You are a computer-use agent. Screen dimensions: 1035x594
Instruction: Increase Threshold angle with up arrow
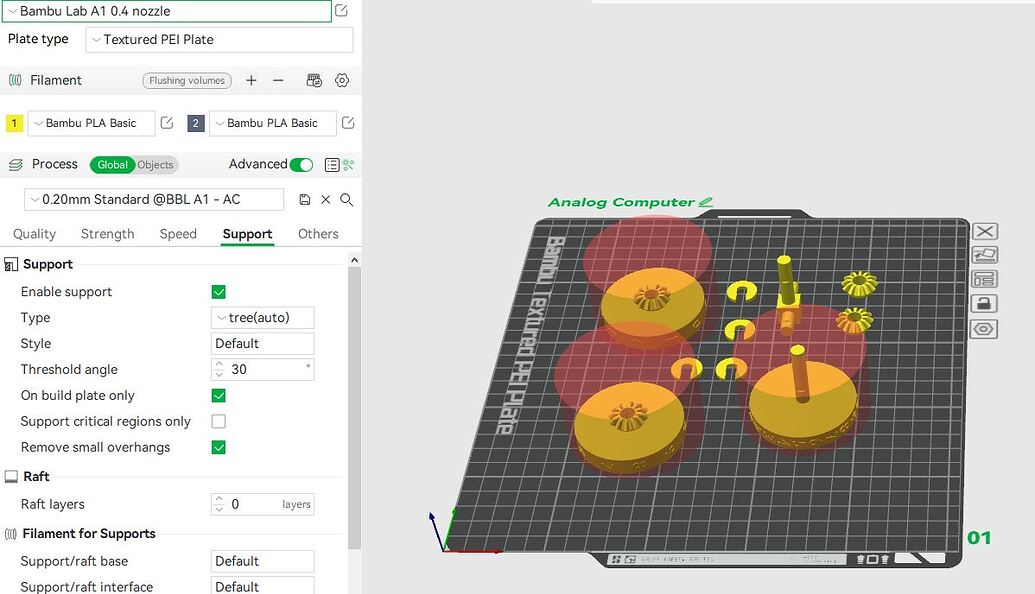(219, 364)
